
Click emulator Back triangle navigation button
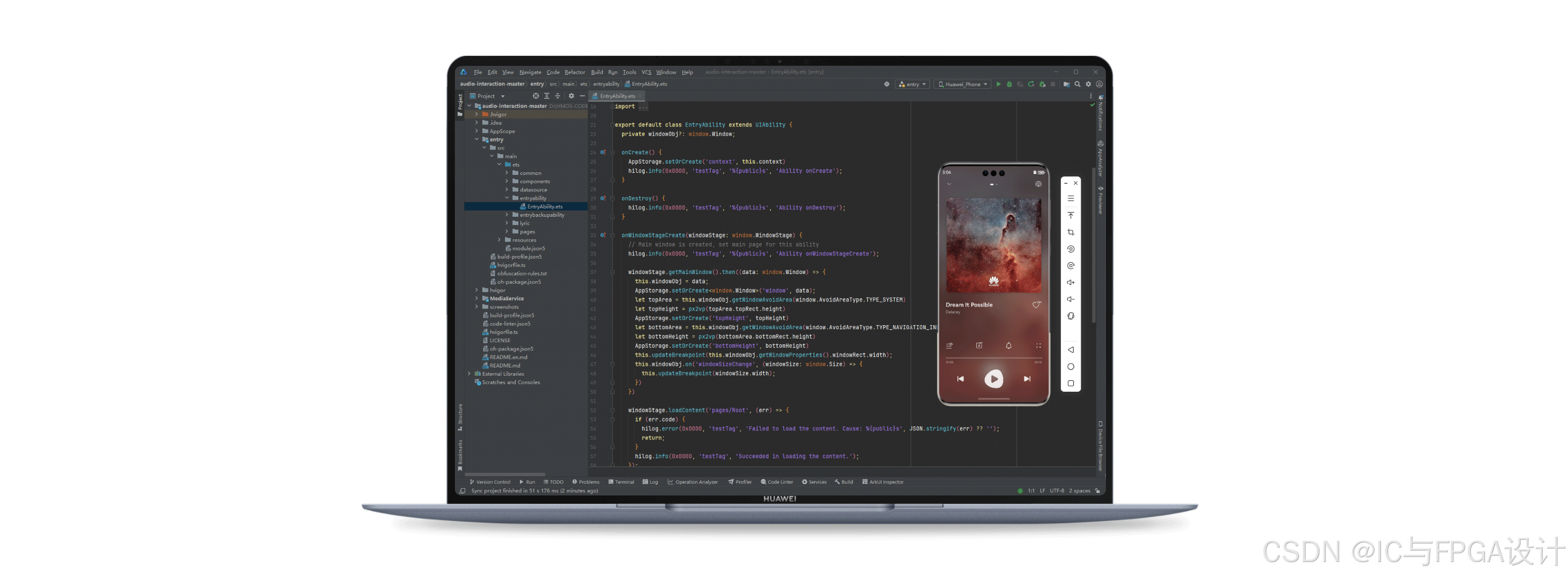click(1071, 349)
